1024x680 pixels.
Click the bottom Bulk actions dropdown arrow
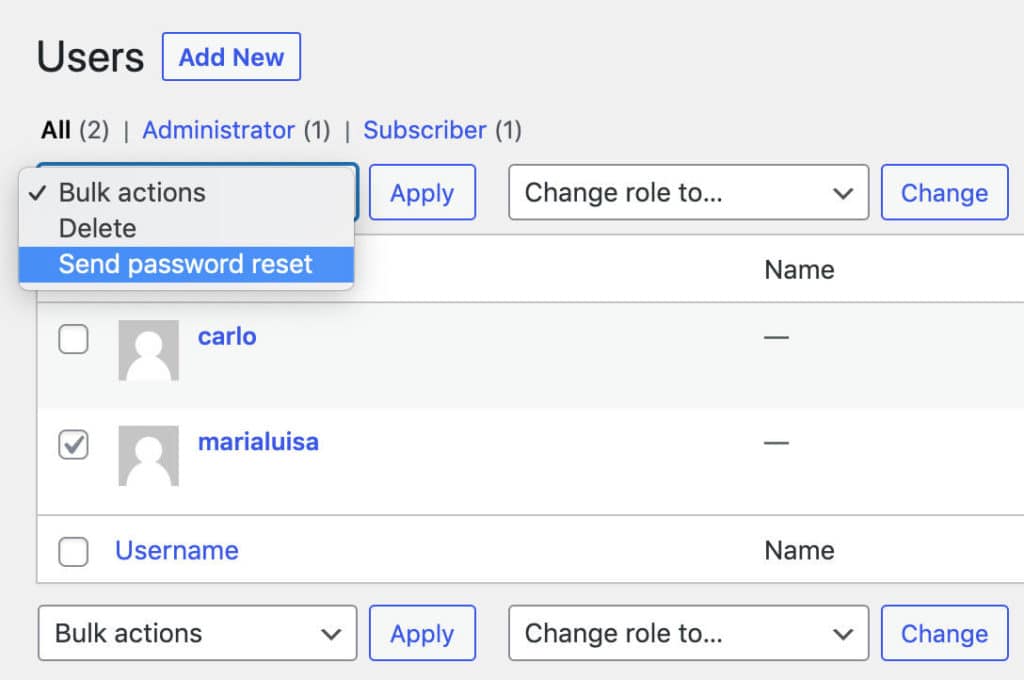(x=330, y=633)
